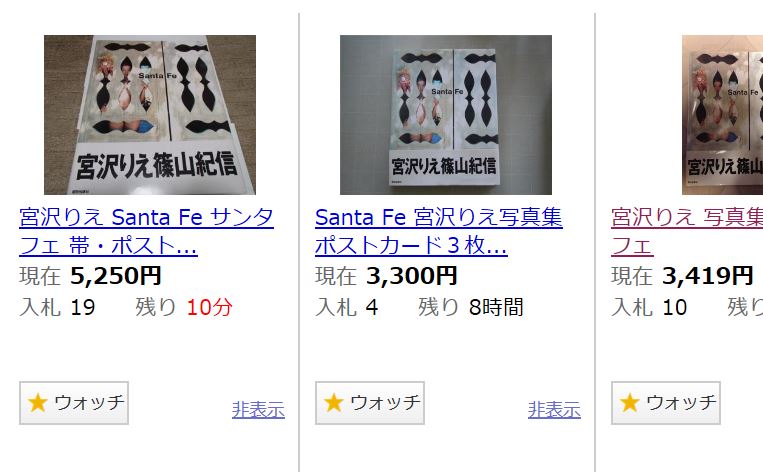Screen dimensions: 763x472
Task: Click the current price 3,300円
Action: [411, 276]
